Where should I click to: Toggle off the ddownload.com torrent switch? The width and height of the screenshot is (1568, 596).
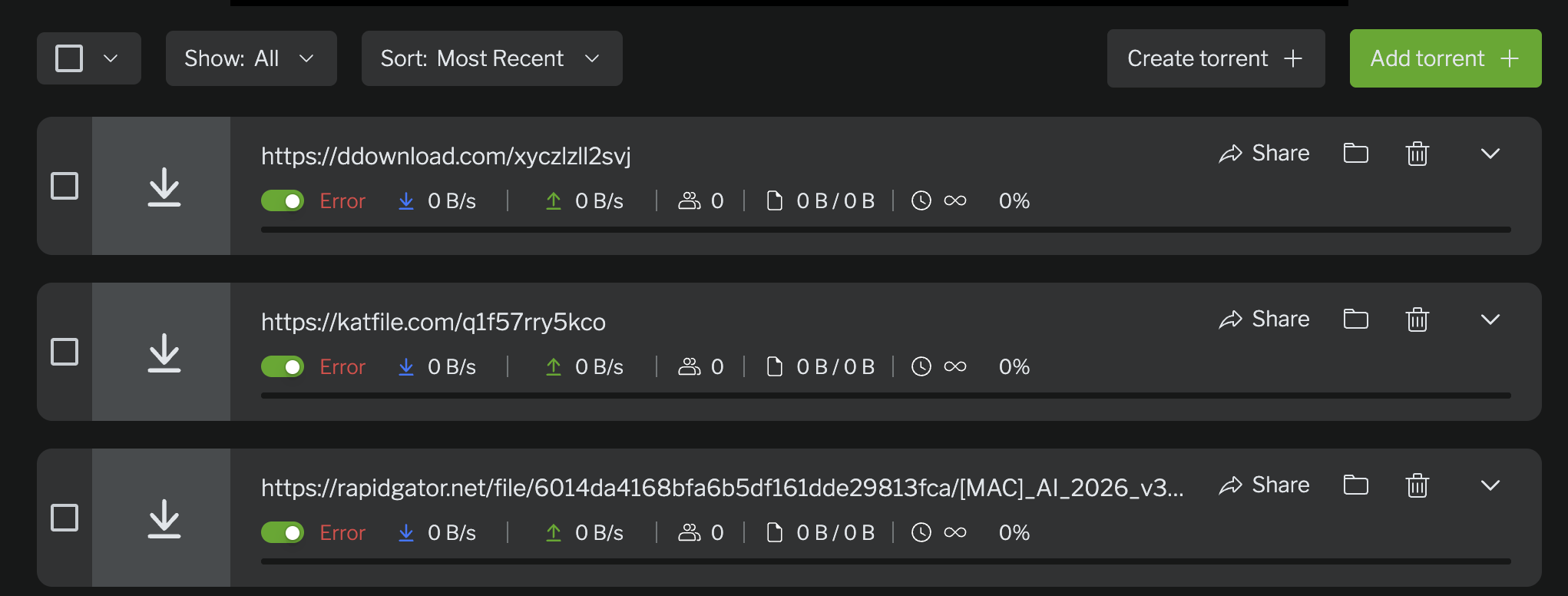(x=283, y=201)
